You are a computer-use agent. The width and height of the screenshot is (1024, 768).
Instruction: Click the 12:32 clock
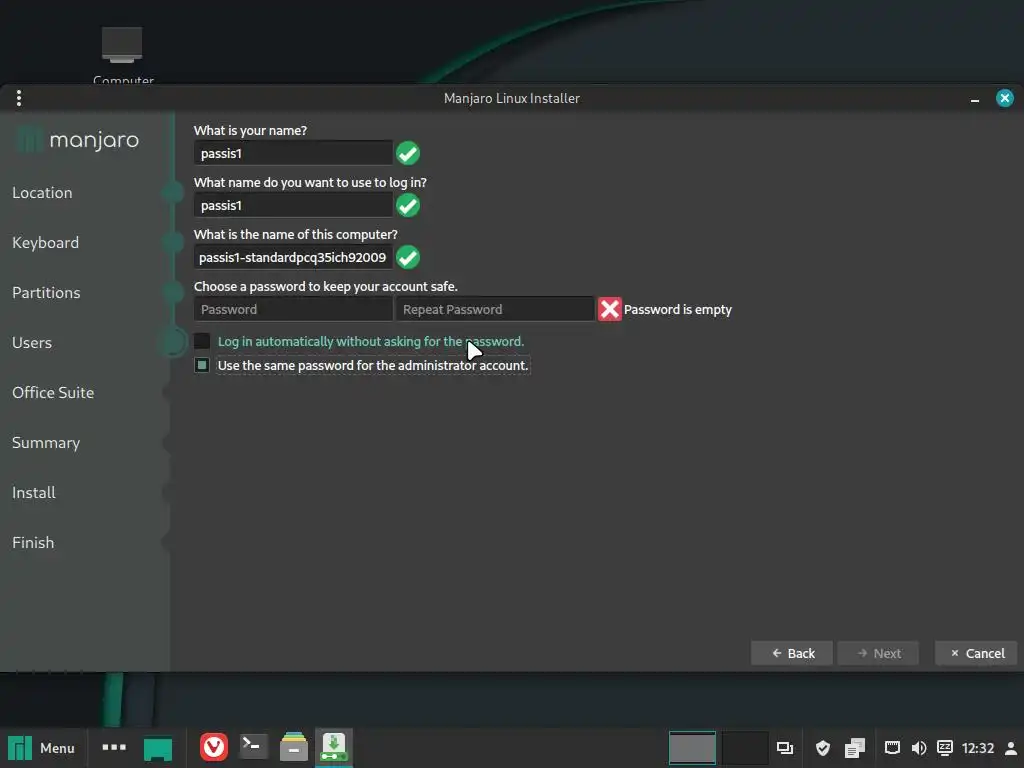978,748
